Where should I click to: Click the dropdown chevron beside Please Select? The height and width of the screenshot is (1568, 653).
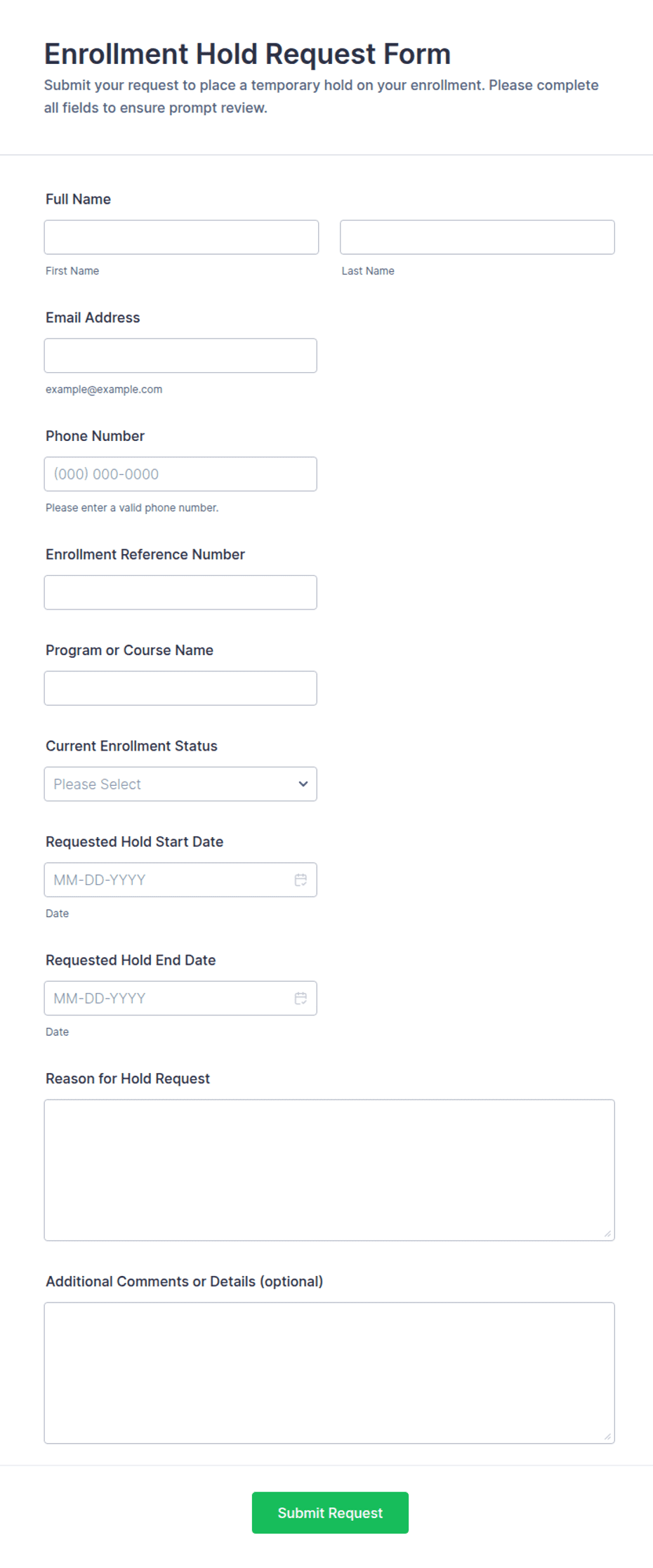(x=303, y=784)
